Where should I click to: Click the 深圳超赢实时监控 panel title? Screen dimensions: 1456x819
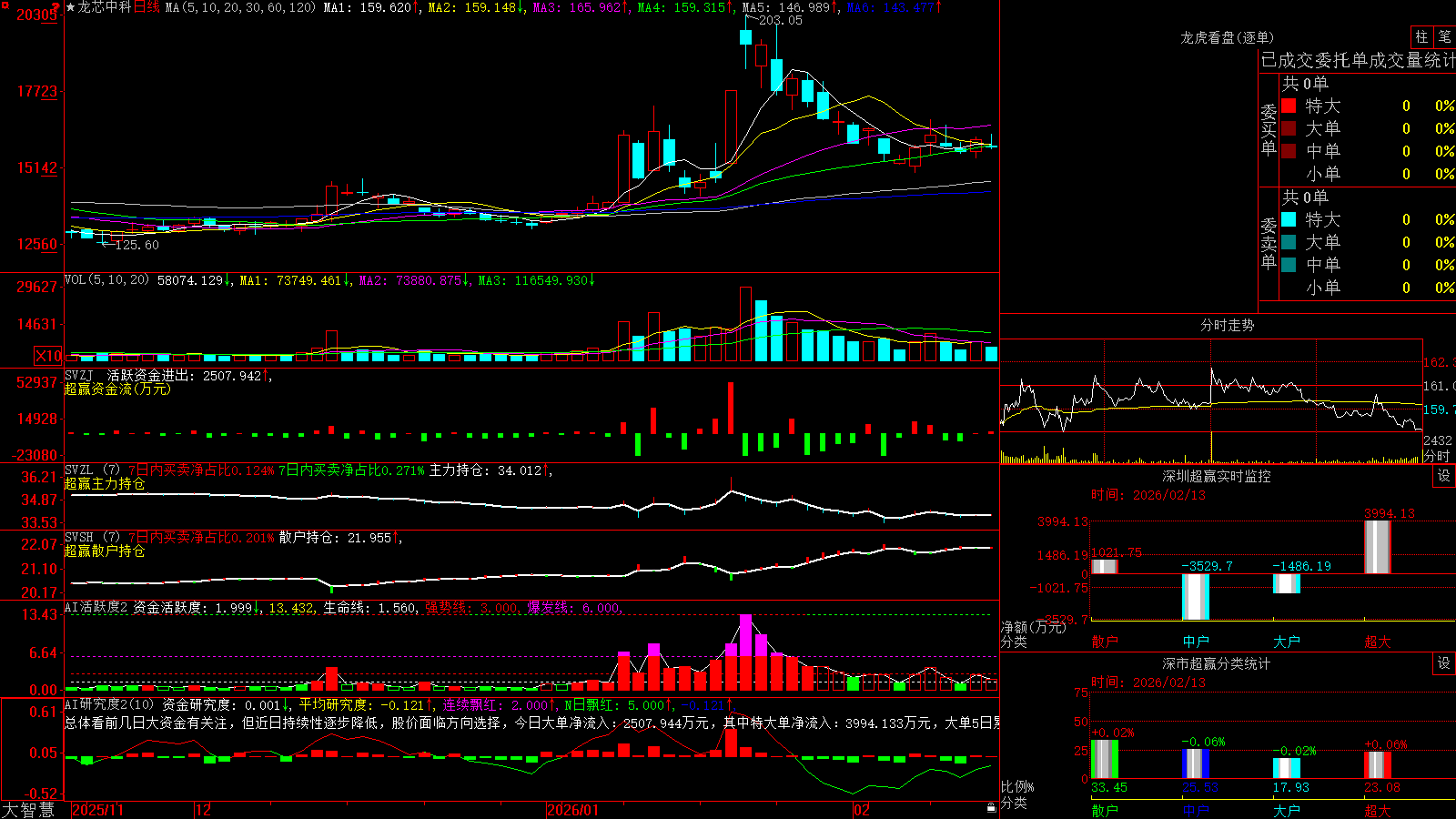point(1217,476)
